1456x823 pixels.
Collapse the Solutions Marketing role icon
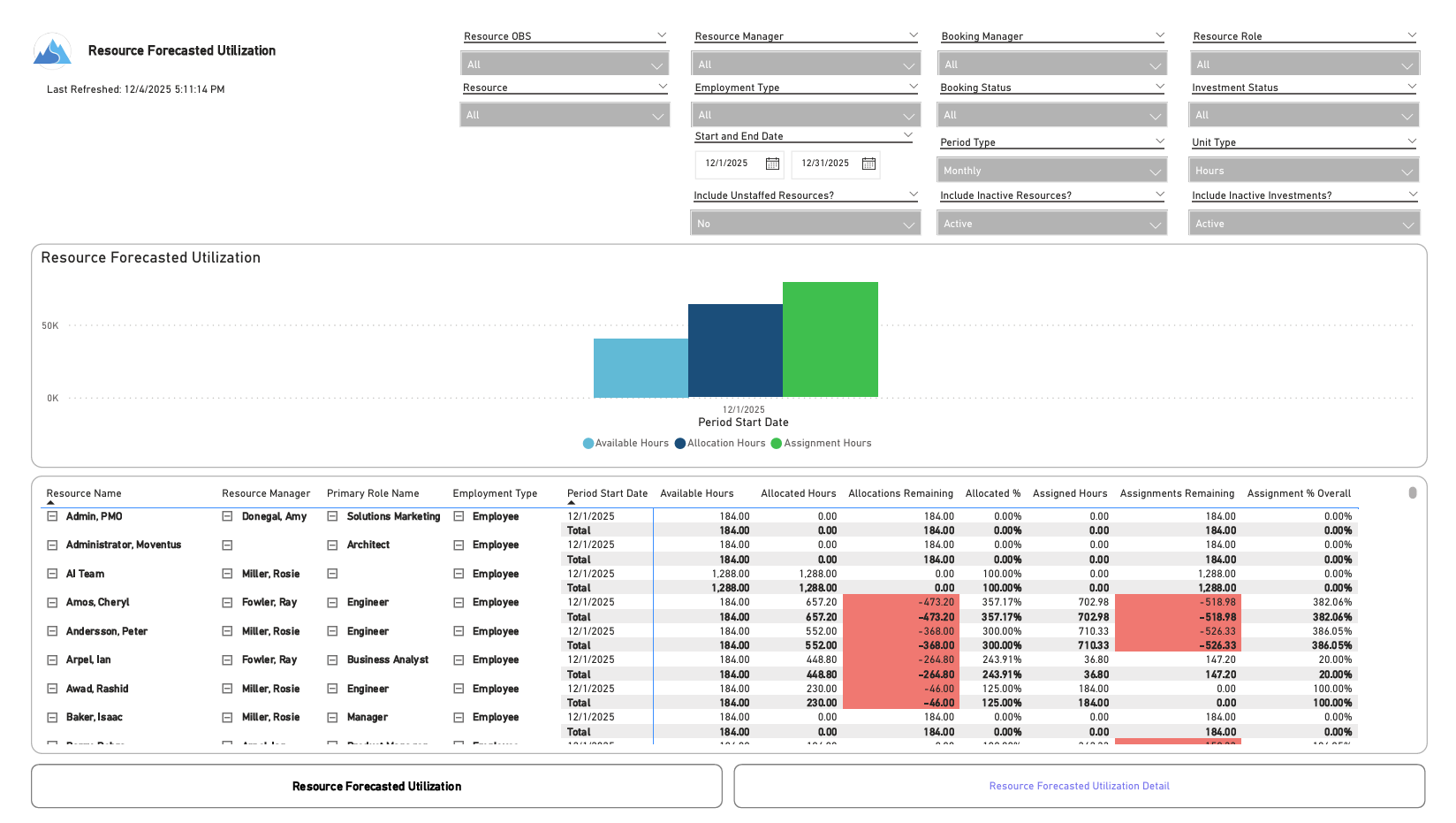coord(332,516)
